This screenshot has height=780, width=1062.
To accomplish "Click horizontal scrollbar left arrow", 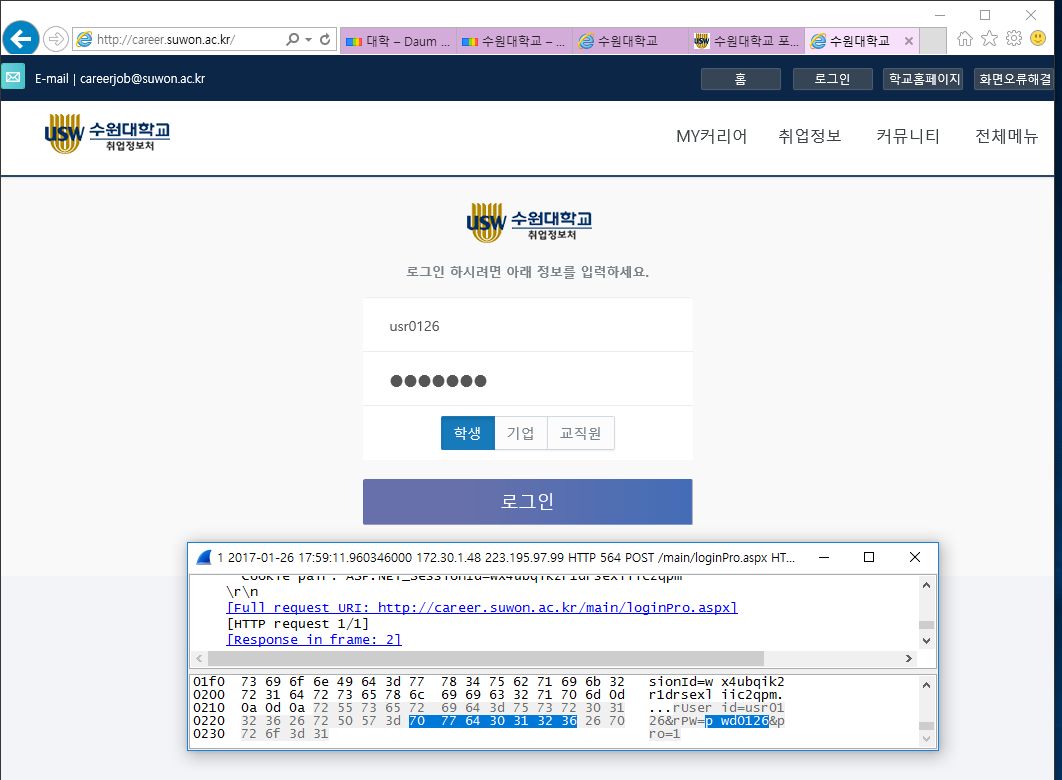I will click(199, 658).
